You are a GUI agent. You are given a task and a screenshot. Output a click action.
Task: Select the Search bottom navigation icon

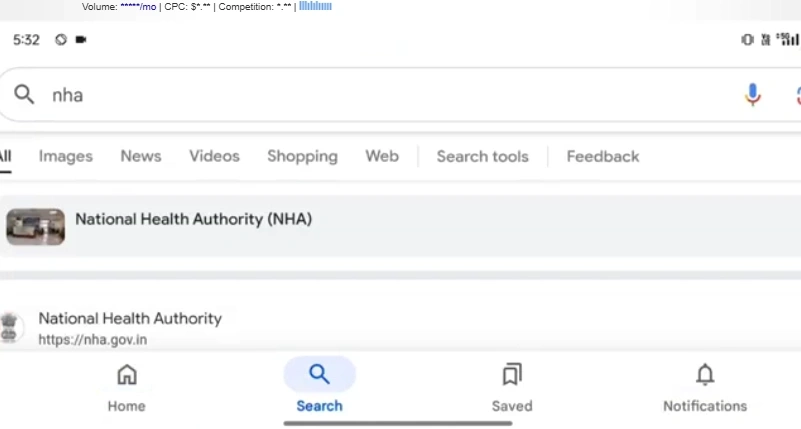point(319,374)
